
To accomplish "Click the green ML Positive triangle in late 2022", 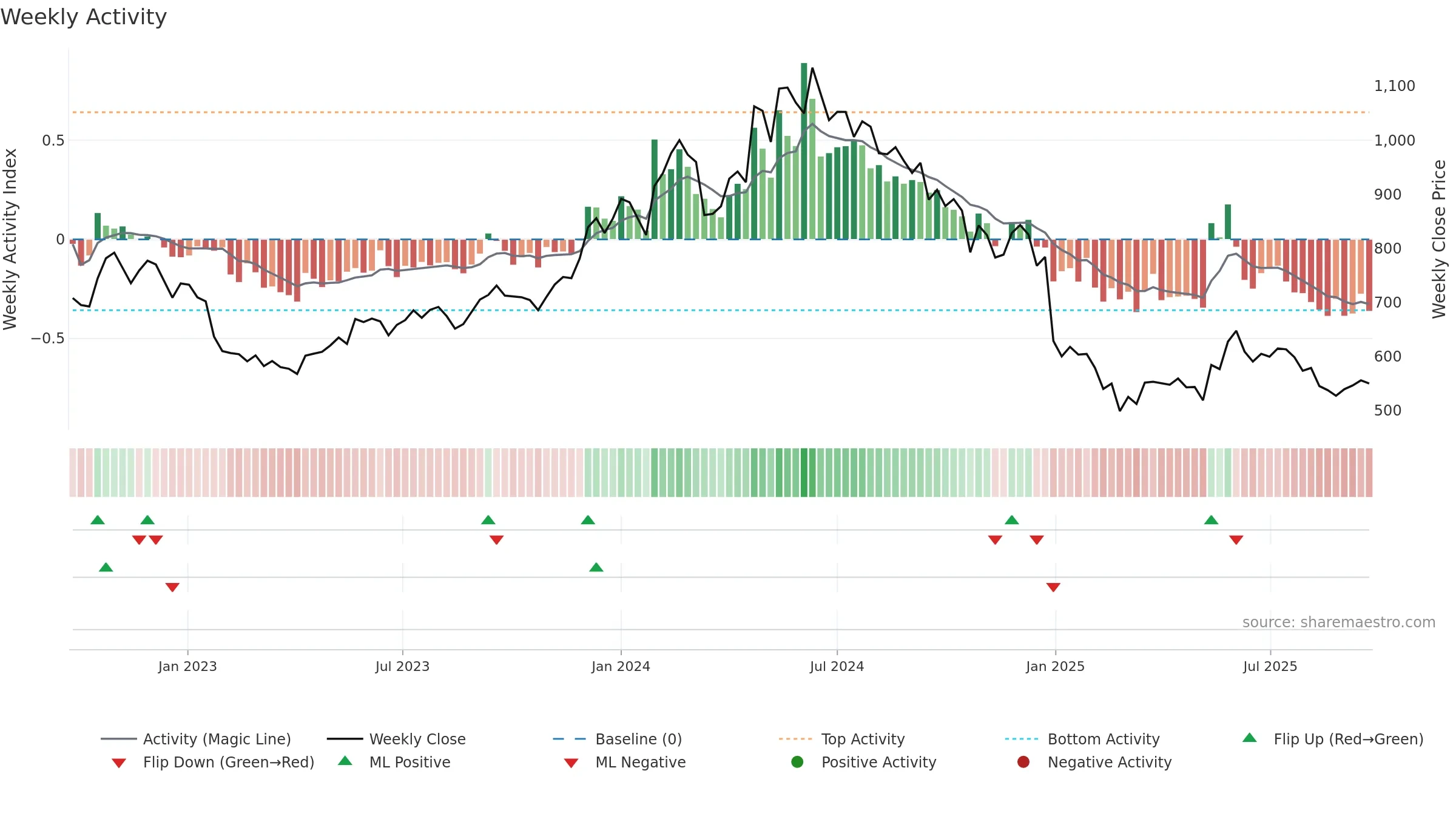I will (106, 567).
